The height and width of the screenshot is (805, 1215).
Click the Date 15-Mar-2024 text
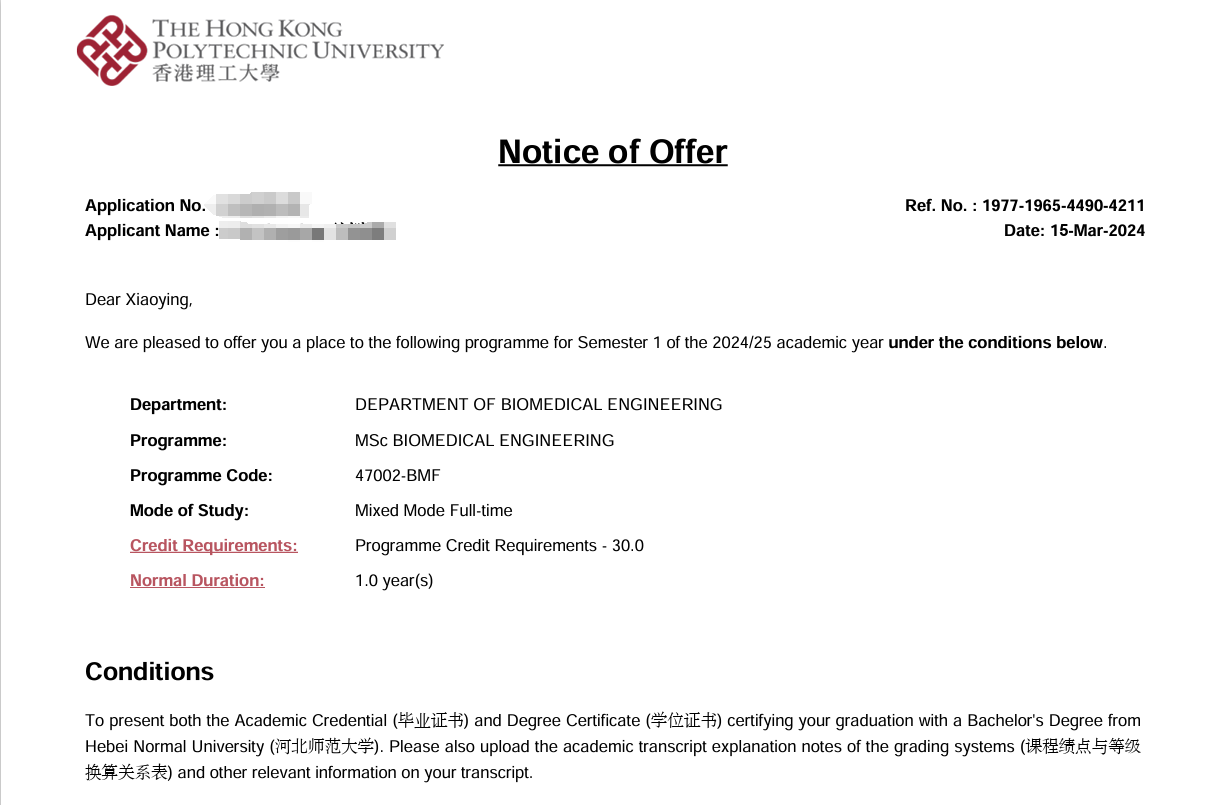(1074, 230)
